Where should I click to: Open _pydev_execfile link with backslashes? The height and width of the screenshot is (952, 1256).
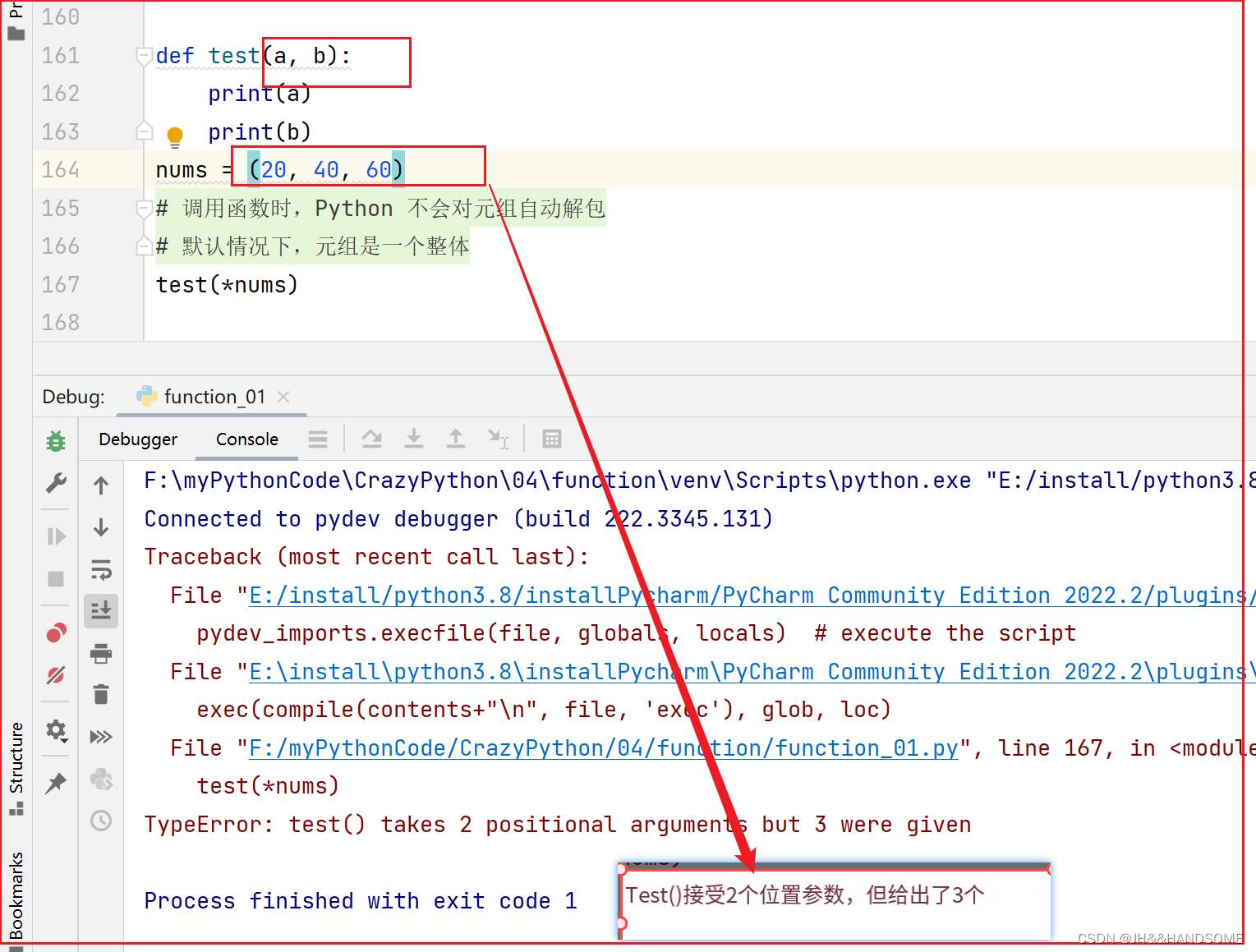(752, 672)
